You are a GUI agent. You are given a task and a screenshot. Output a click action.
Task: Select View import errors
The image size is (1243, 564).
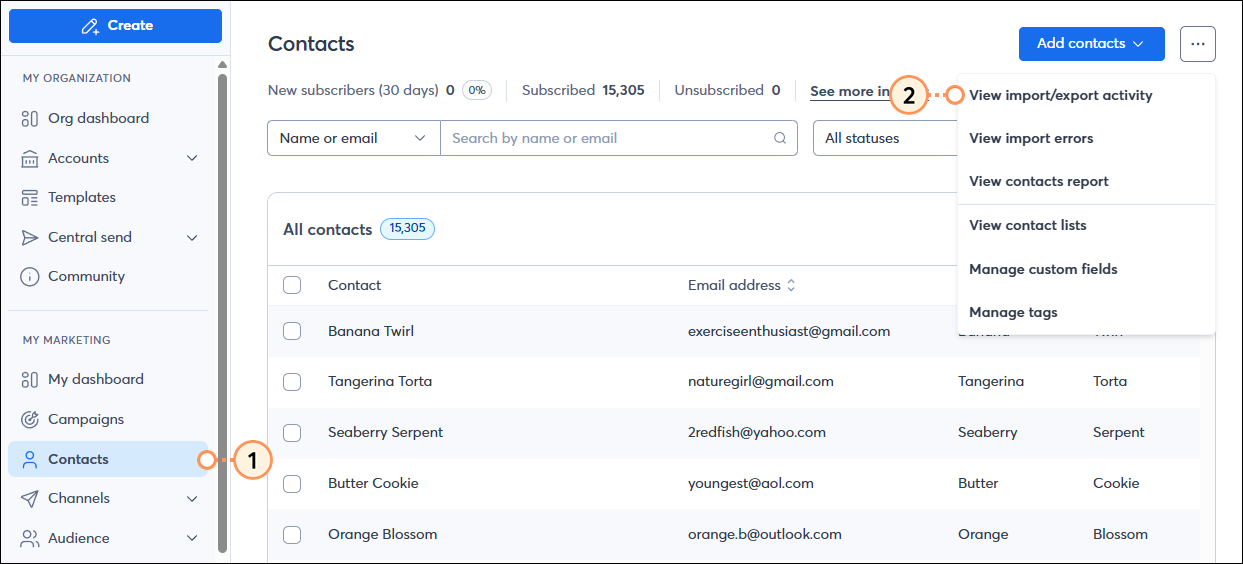click(1031, 138)
